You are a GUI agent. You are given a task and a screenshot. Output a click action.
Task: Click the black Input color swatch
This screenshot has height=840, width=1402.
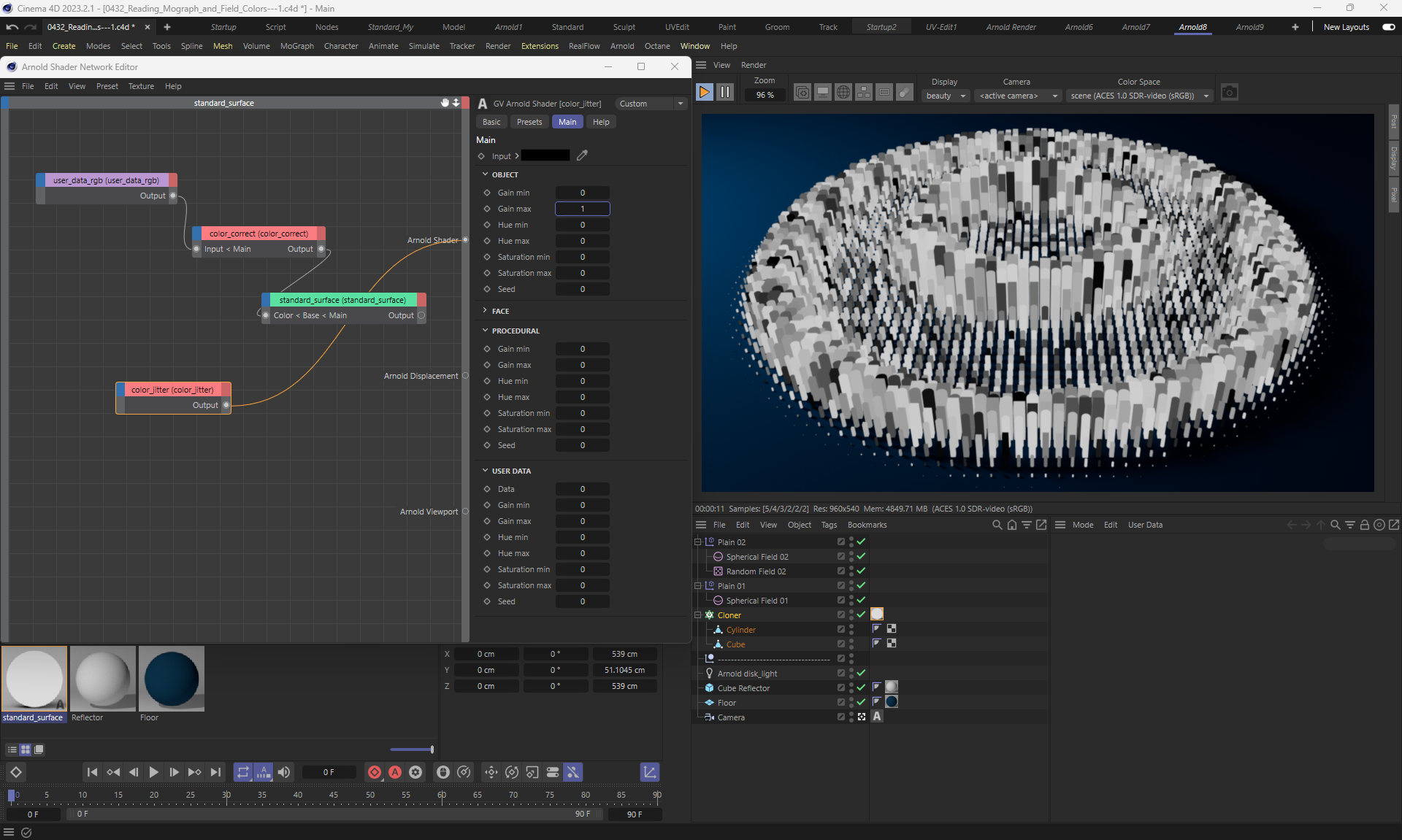[545, 155]
